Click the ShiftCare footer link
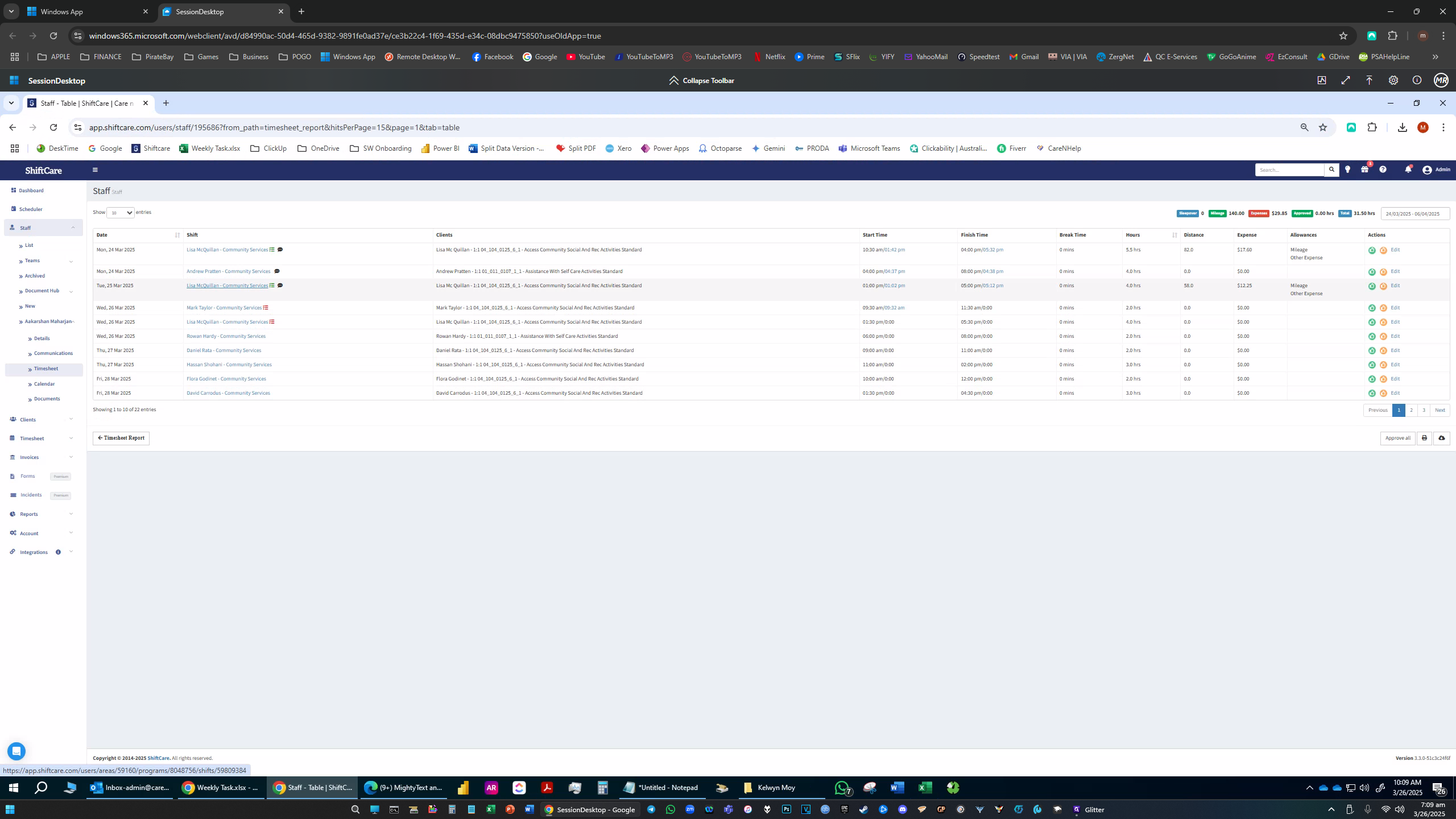Viewport: 1456px width, 819px height. pos(158,758)
